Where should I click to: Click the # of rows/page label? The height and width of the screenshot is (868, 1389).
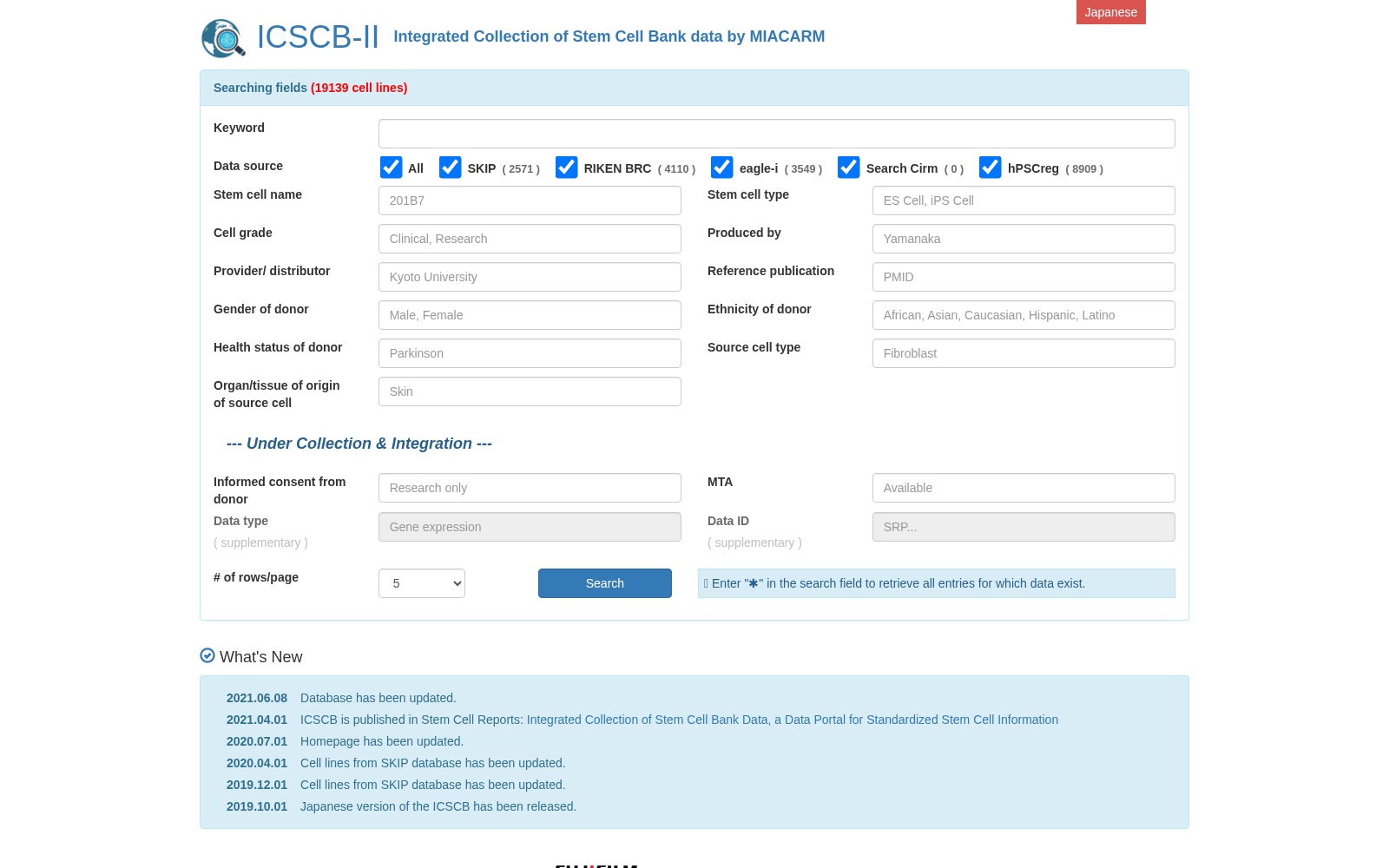coord(256,577)
